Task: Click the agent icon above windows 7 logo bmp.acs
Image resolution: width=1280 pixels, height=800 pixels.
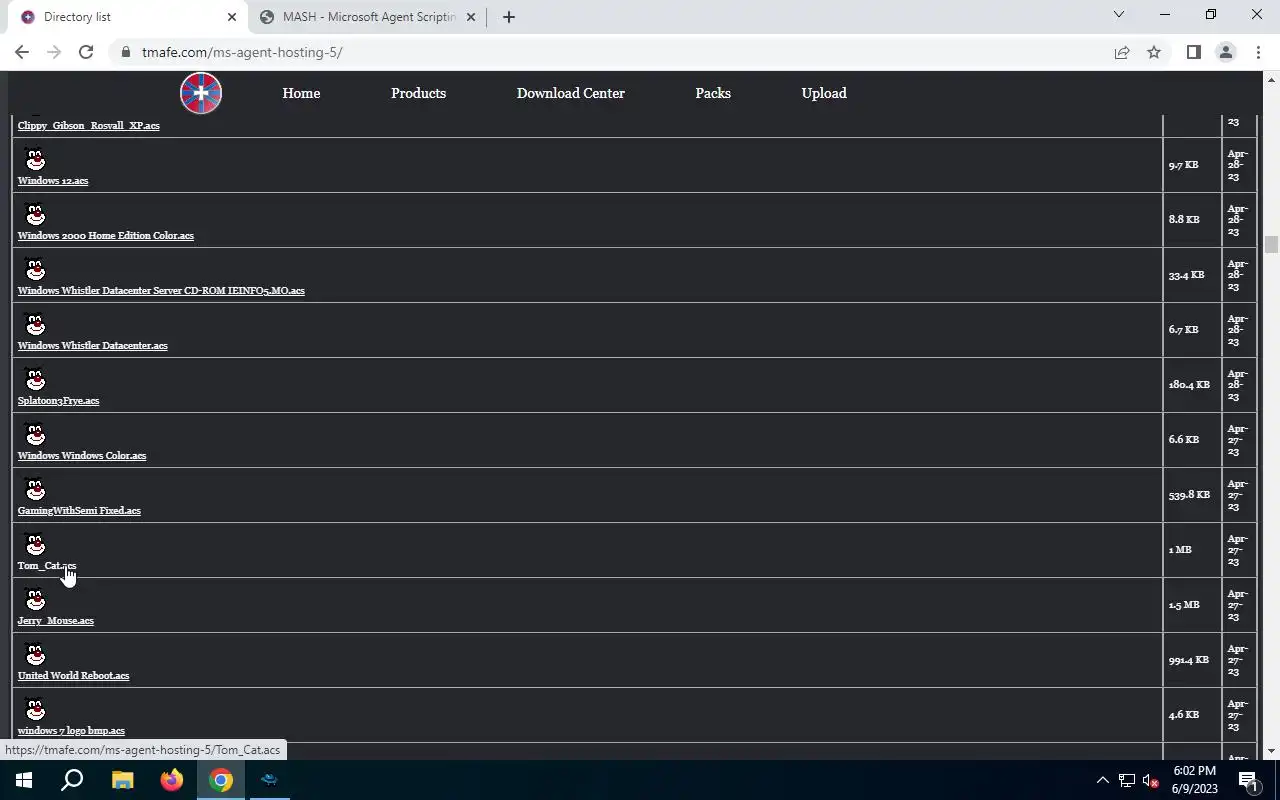Action: click(35, 710)
